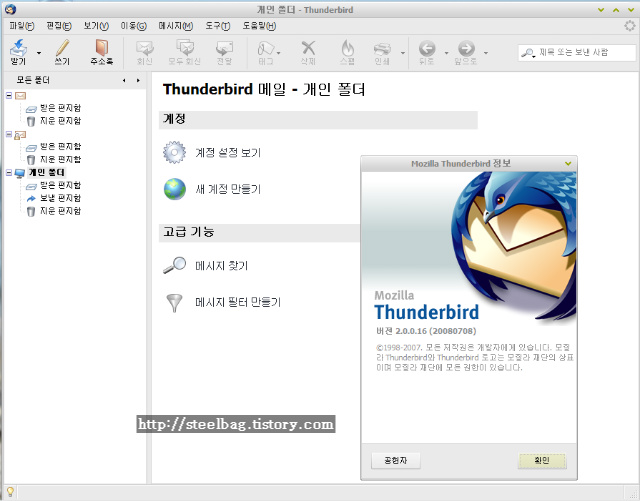Open first account's 지운 편지함 trash
640x501 pixels.
tap(60, 121)
